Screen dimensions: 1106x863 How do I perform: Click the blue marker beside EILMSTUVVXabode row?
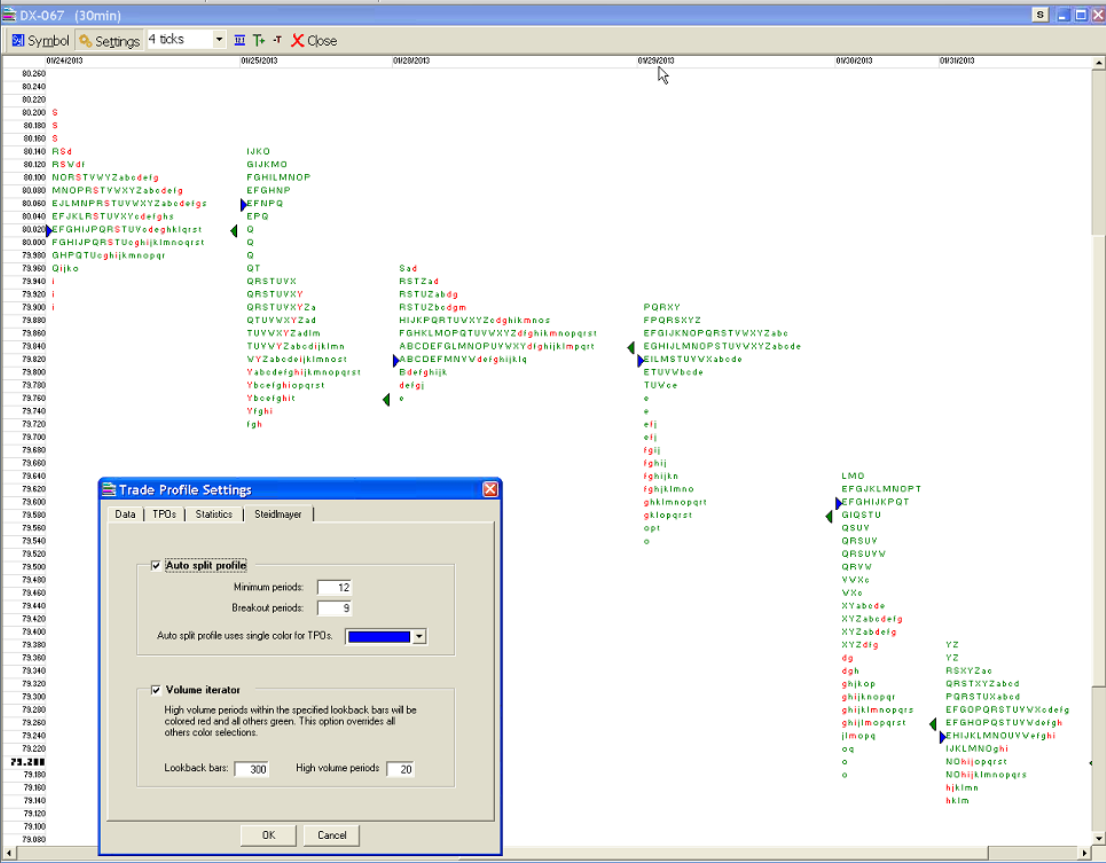pos(640,361)
